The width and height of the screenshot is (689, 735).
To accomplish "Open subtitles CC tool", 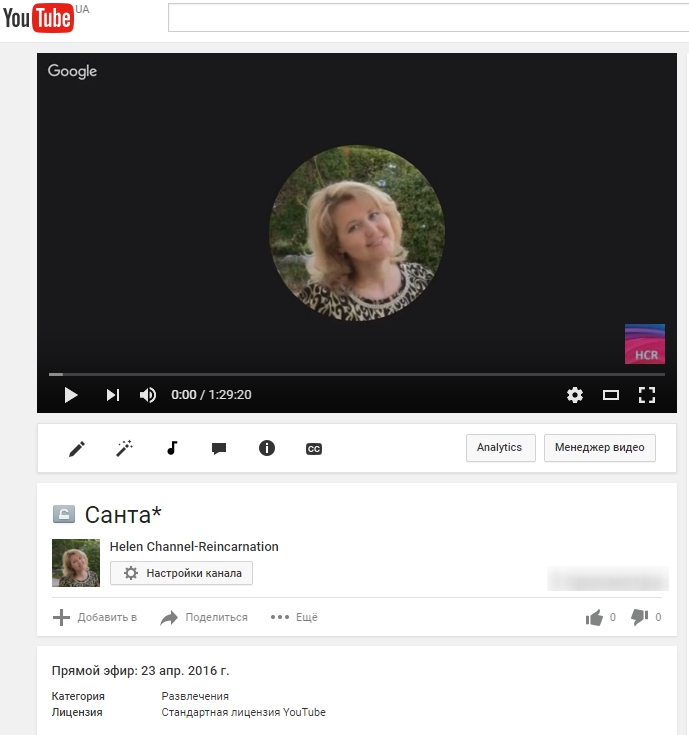I will click(x=314, y=450).
